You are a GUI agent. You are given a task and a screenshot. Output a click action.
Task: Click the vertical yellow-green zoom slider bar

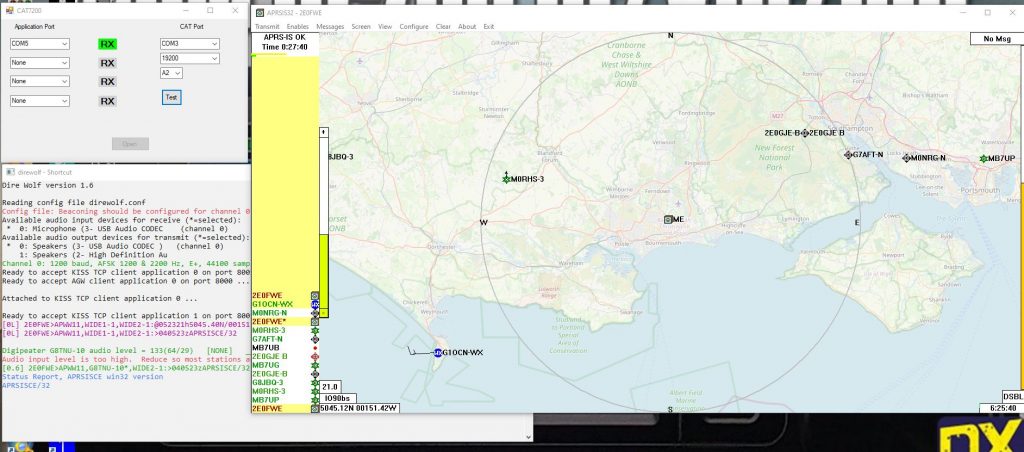pyautogui.click(x=324, y=276)
